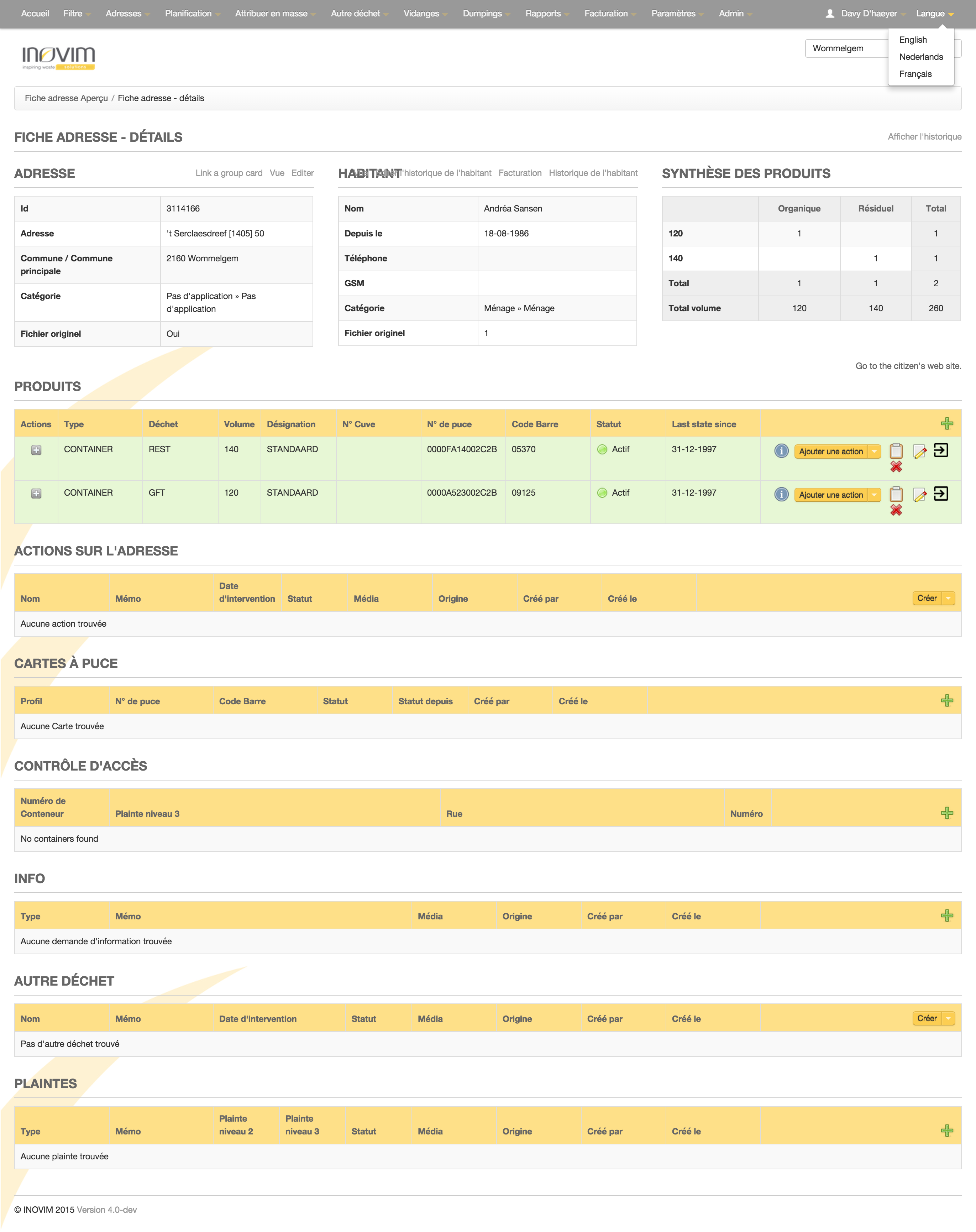
Task: Open the Admin menu
Action: (736, 14)
